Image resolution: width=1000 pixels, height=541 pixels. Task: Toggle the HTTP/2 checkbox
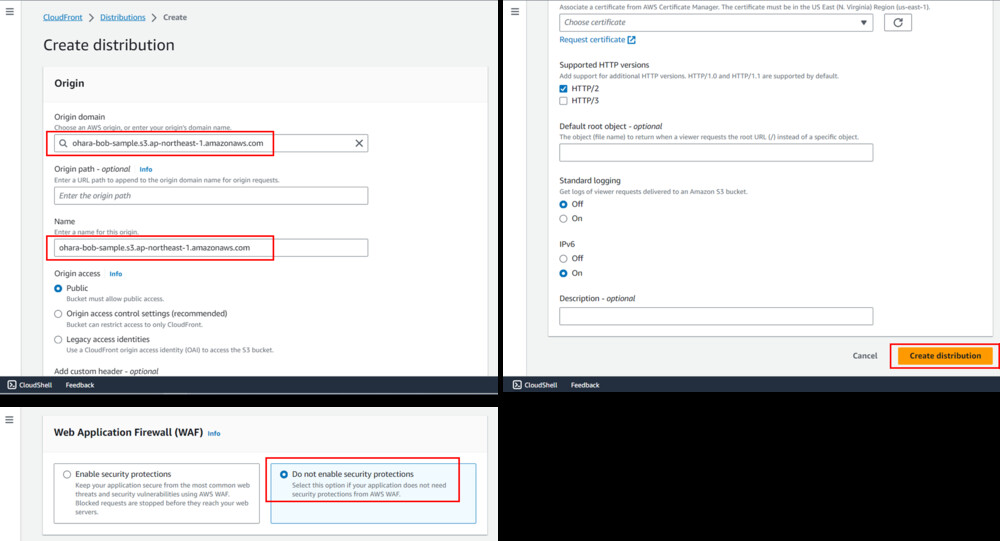563,89
